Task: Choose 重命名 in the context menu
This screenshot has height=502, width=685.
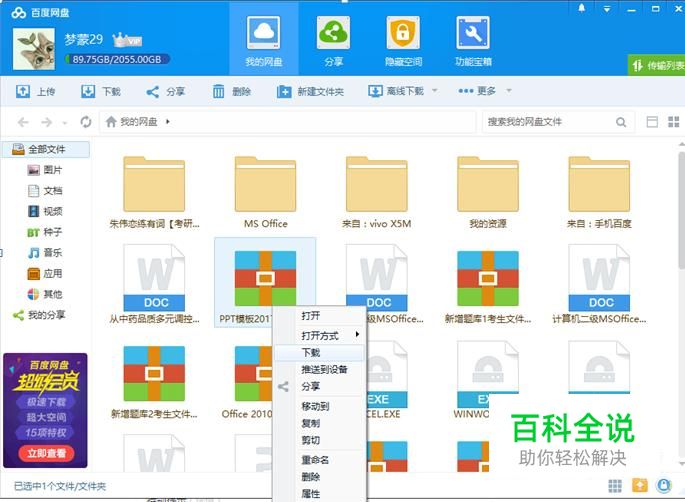Action: [x=319, y=460]
